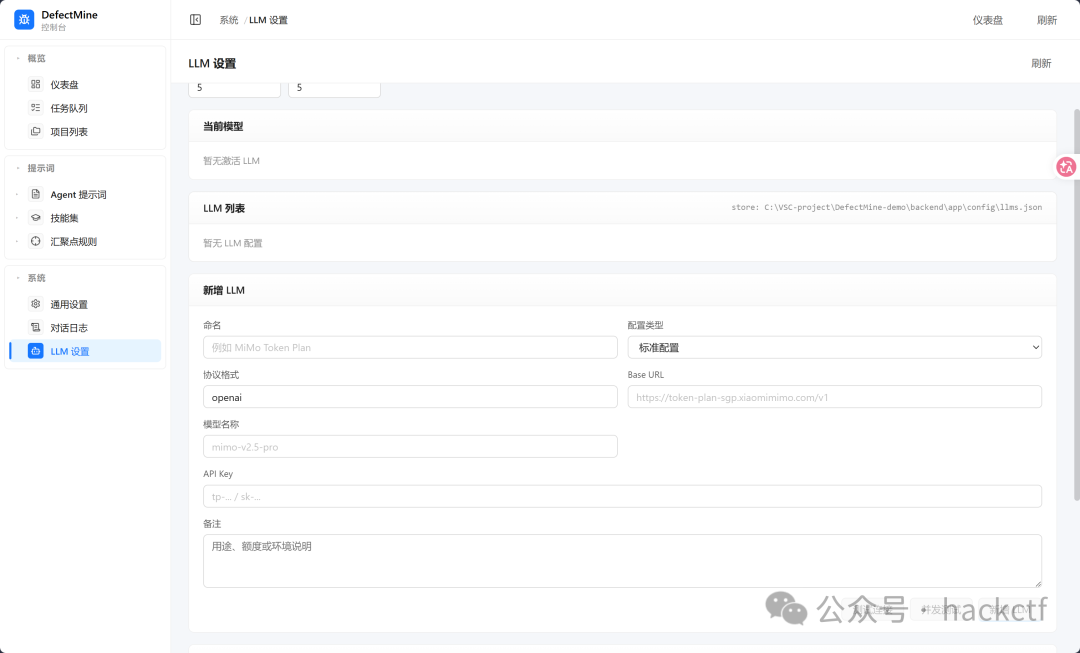1080x653 pixels.
Task: Open the 技能集 graduation cap icon
Action: (x=36, y=218)
